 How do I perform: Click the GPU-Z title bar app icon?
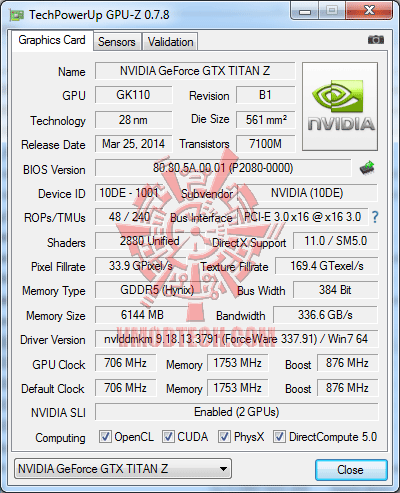pos(17,15)
